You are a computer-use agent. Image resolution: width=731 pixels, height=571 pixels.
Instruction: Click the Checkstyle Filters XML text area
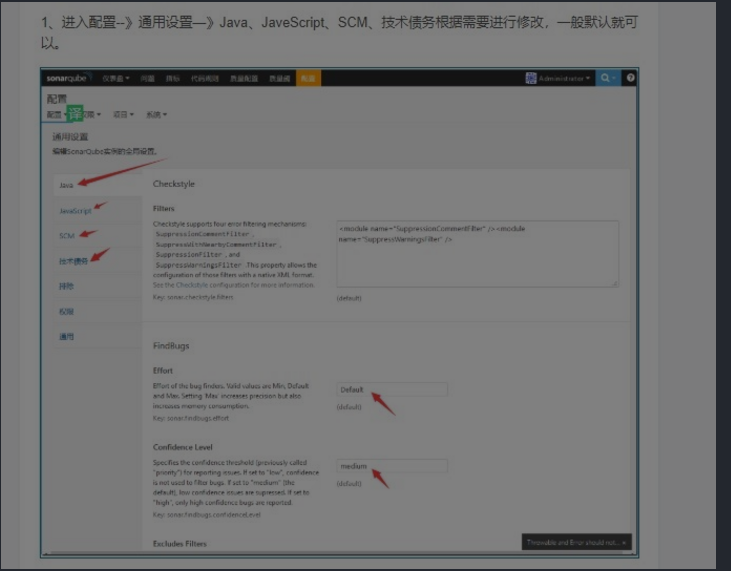478,254
